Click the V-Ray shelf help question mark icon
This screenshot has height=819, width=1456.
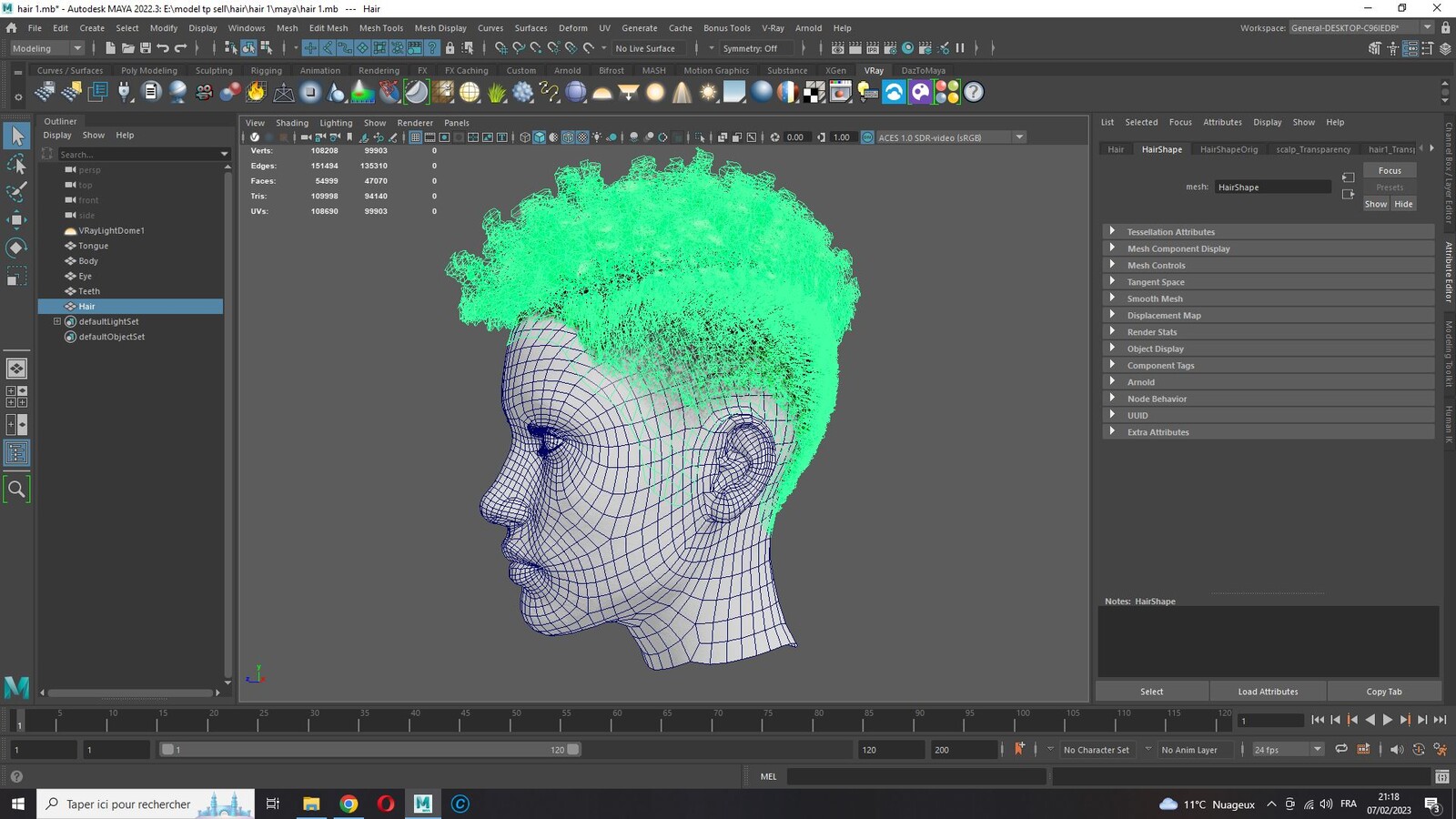974,92
